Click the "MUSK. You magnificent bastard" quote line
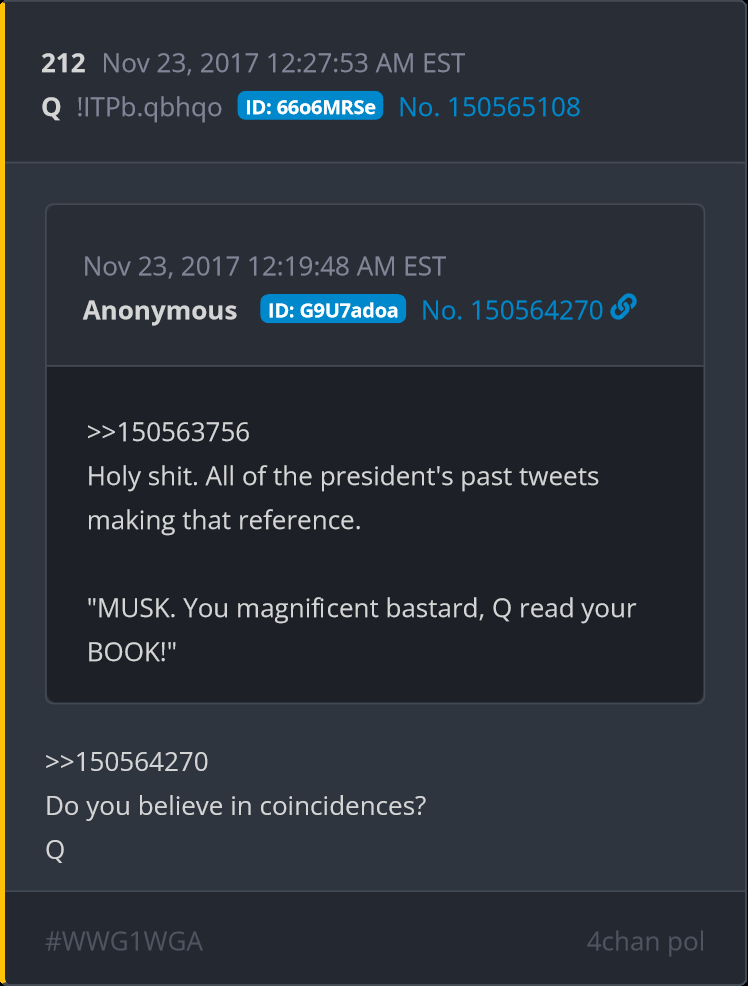The height and width of the screenshot is (986, 748). (x=361, y=608)
